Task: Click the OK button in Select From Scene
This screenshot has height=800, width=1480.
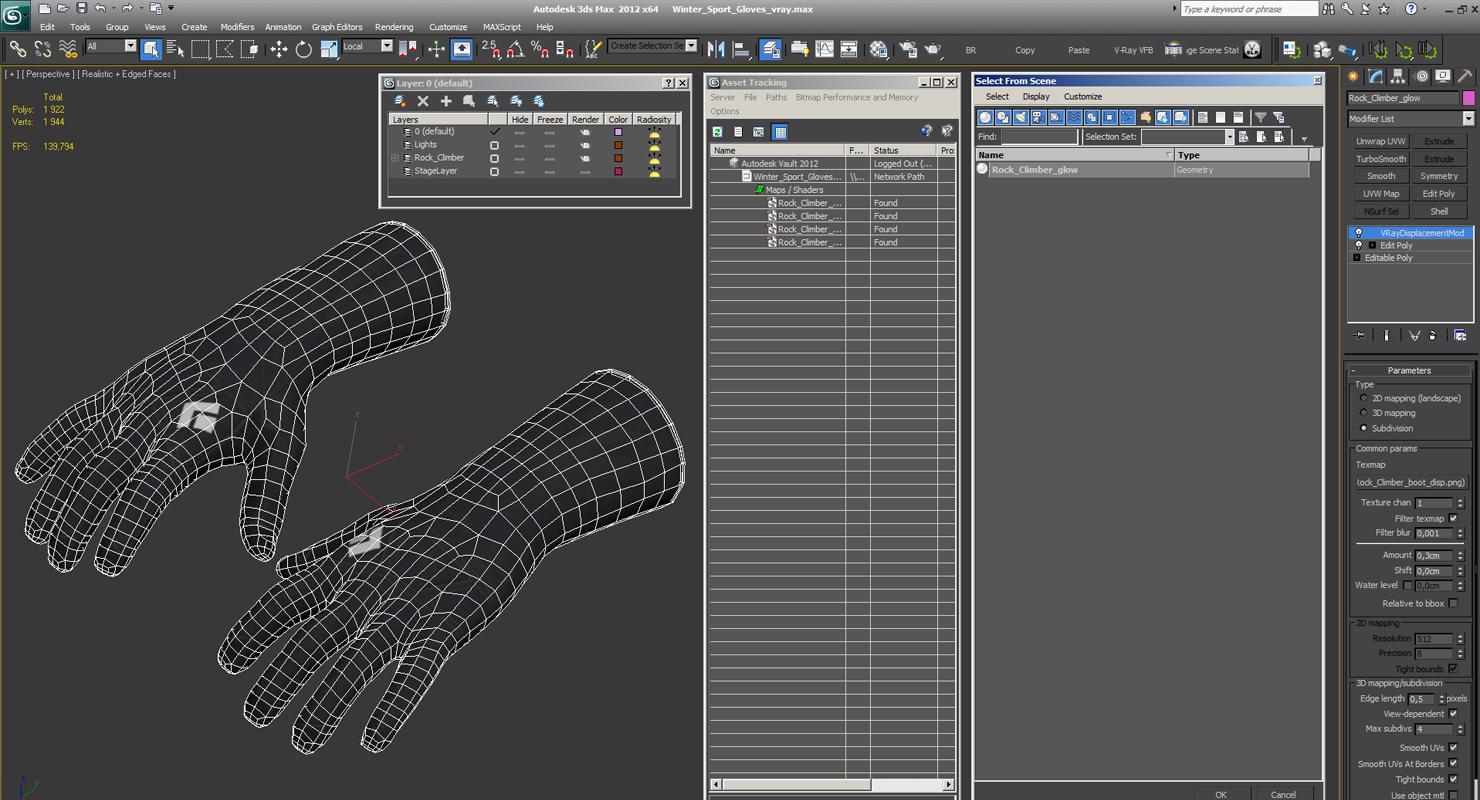Action: (1220, 795)
